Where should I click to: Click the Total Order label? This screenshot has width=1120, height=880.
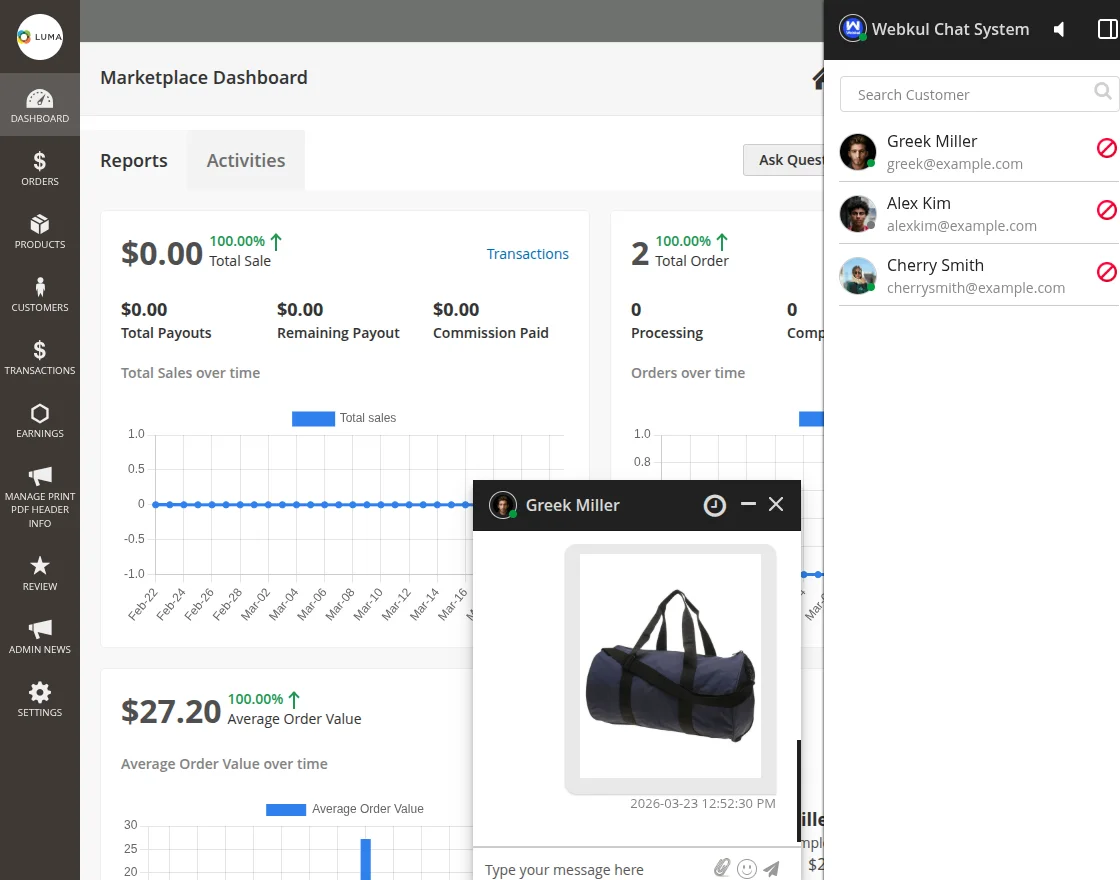tap(691, 261)
